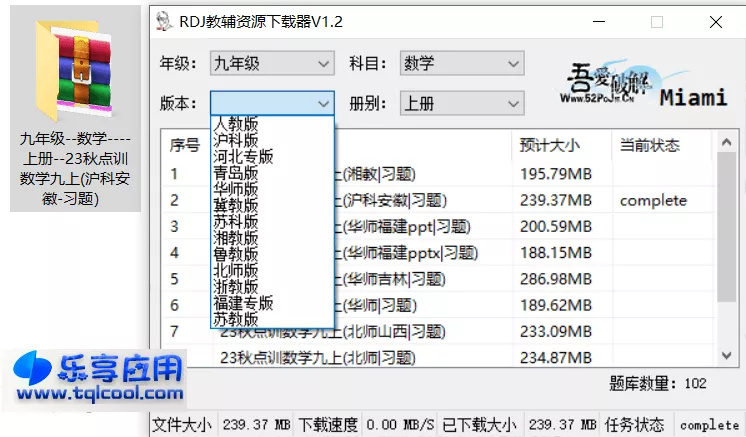Open the WinRAR archive 九年级--数学 on desktop
This screenshot has height=437, width=746.
[x=75, y=108]
